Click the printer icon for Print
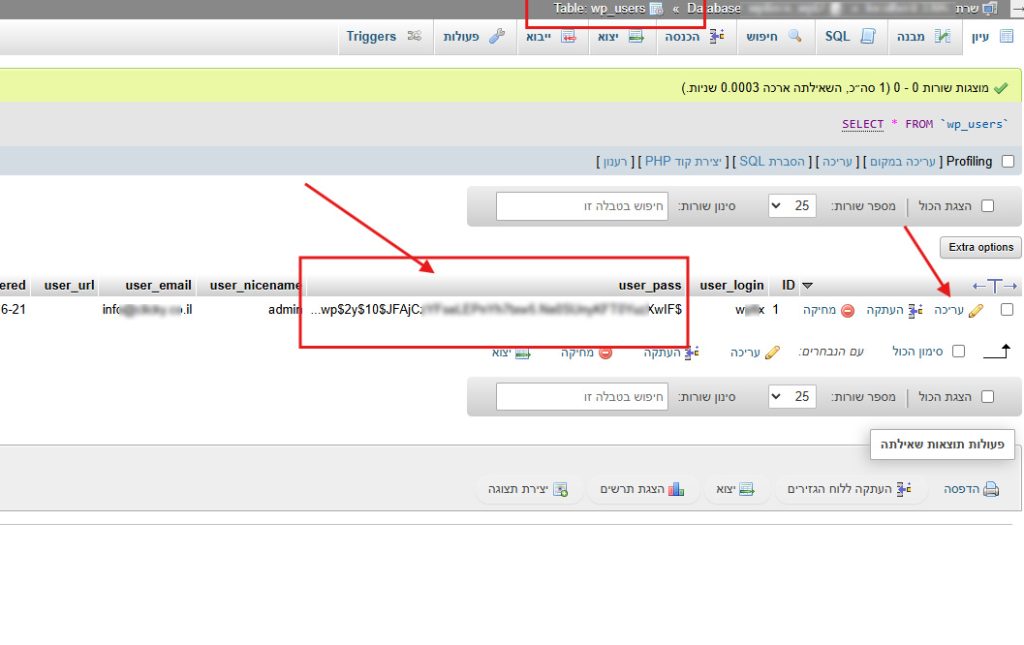This screenshot has width=1024, height=645. pyautogui.click(x=990, y=489)
